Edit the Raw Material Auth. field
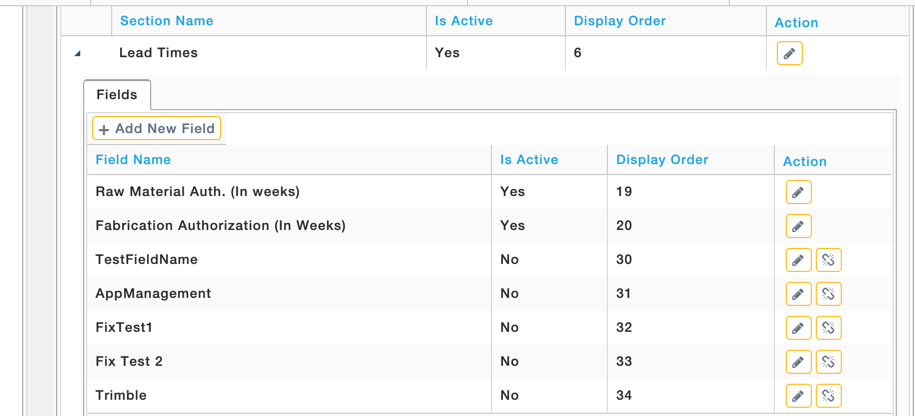Screen dimensions: 915x416 [798, 192]
